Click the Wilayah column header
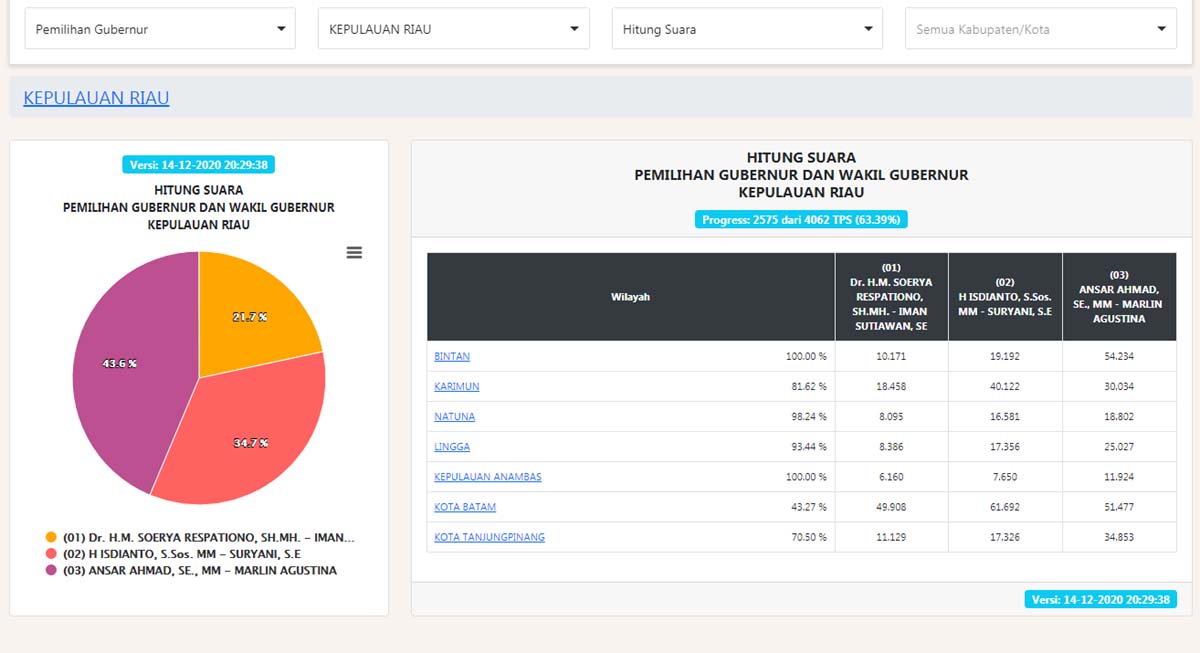The height and width of the screenshot is (653, 1200). coord(630,297)
